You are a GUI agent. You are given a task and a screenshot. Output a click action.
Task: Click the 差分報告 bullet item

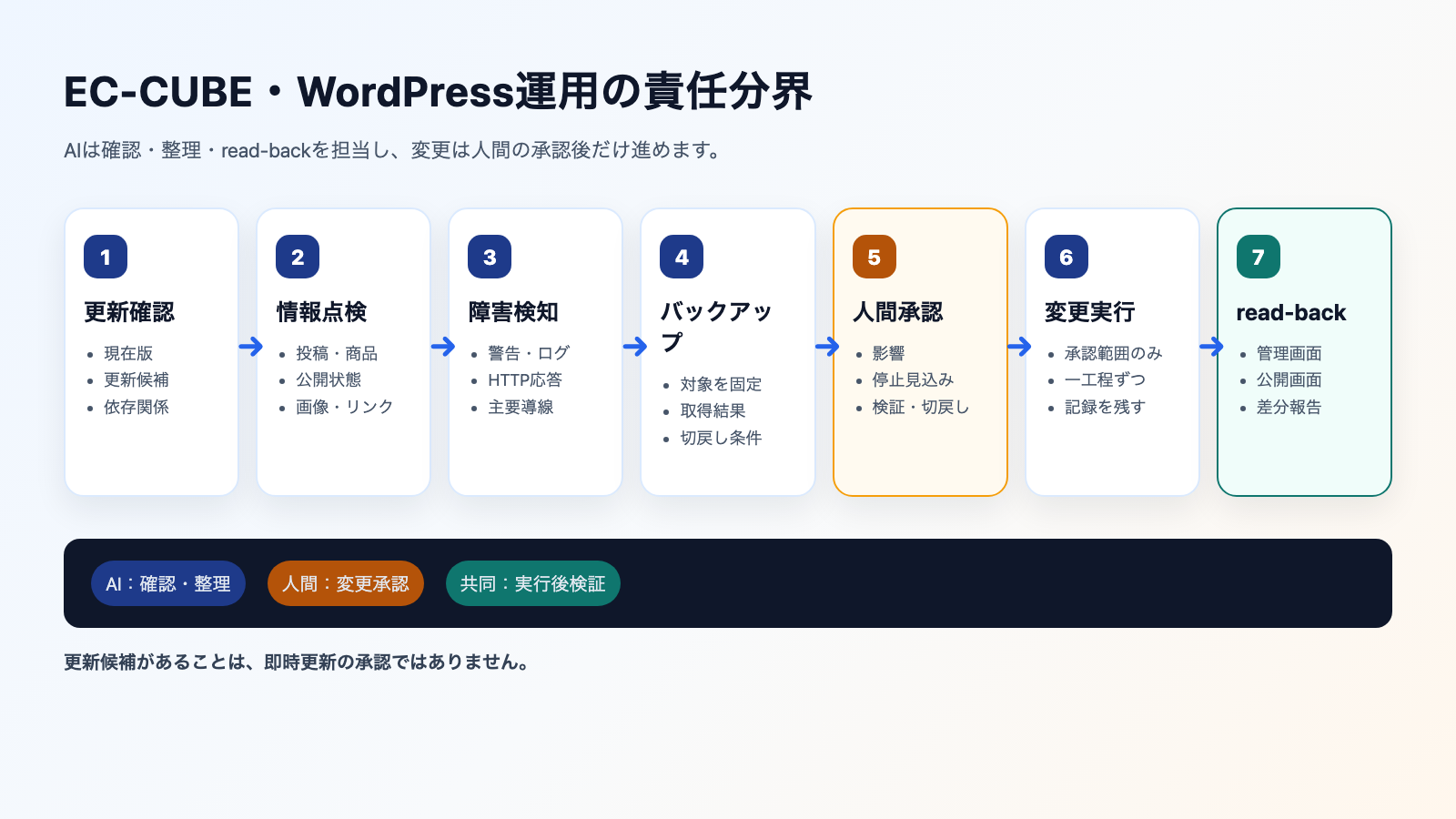pos(1289,407)
